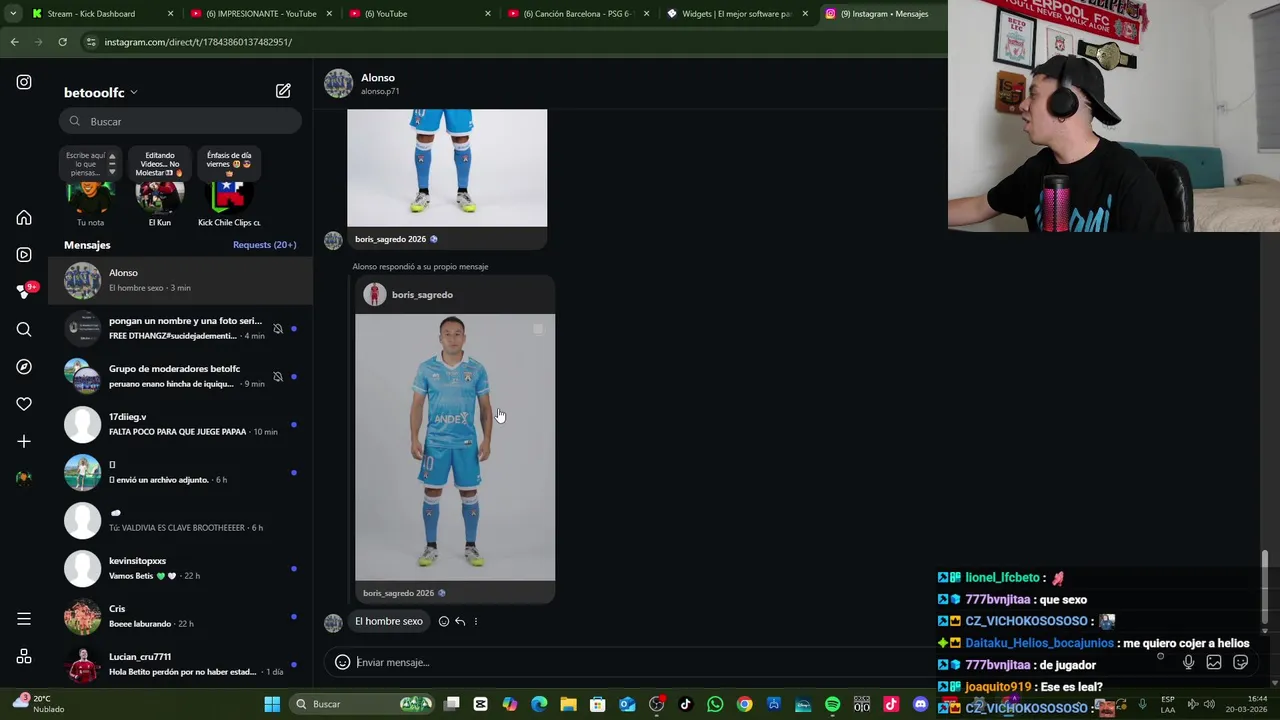
Task: Open Reels from the sidebar
Action: pyautogui.click(x=24, y=255)
